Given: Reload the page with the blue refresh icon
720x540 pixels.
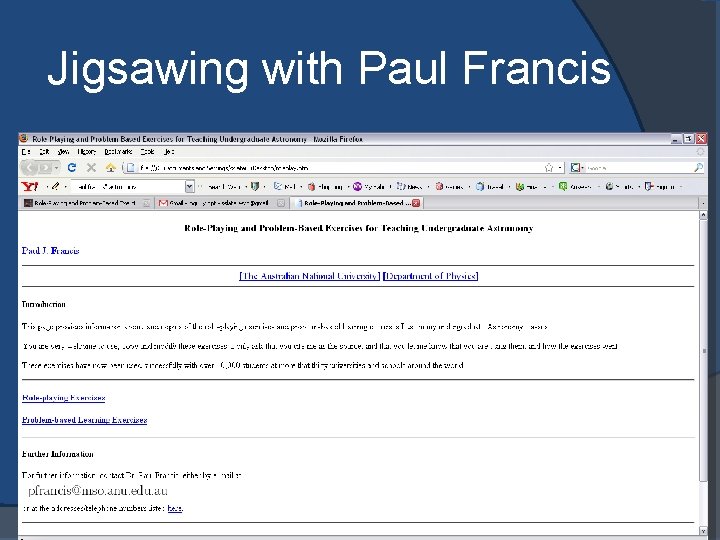Looking at the screenshot, I should [72, 168].
